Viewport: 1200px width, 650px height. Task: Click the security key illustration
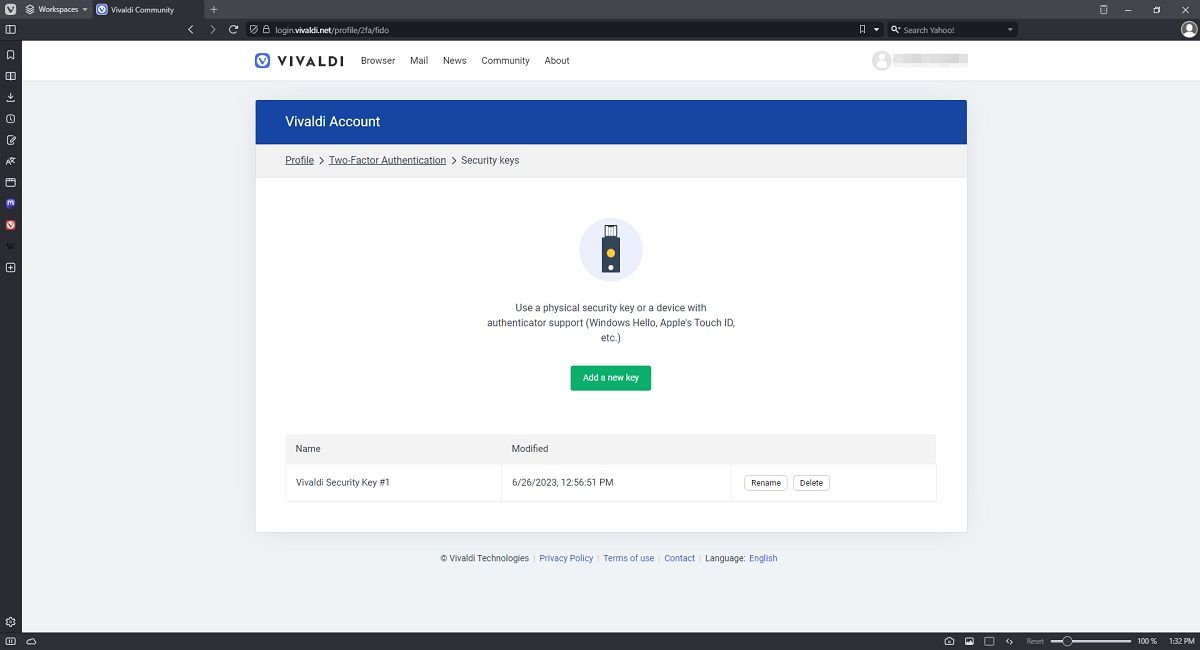click(611, 250)
